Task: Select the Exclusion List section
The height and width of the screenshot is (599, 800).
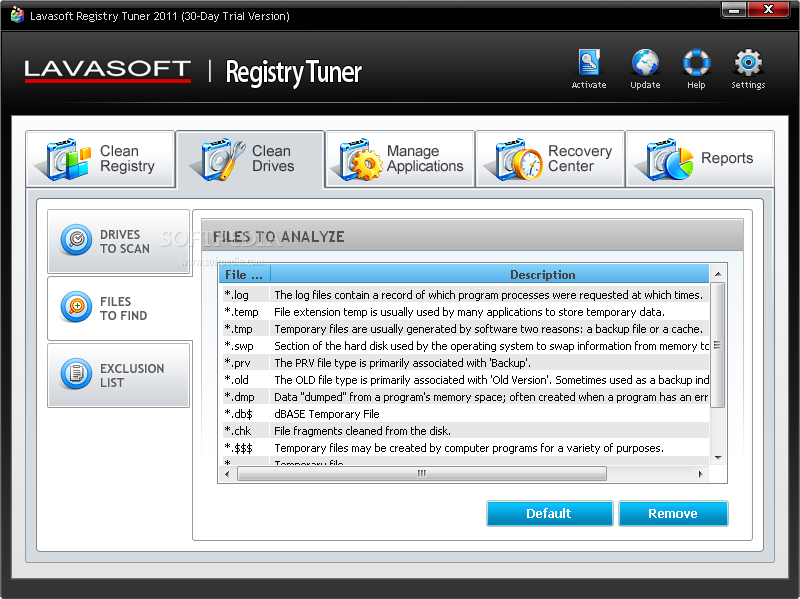Action: coord(119,375)
